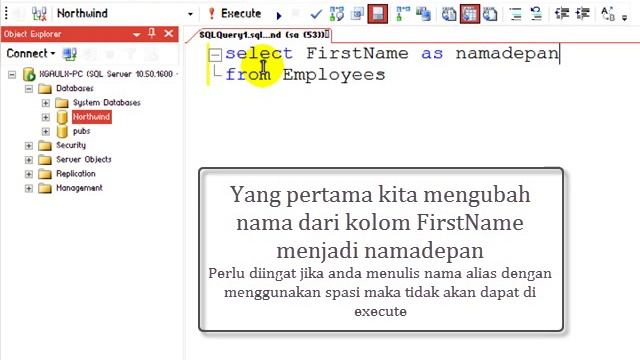
Task: Pin or auto-hide Object Explorer
Action: (152, 33)
